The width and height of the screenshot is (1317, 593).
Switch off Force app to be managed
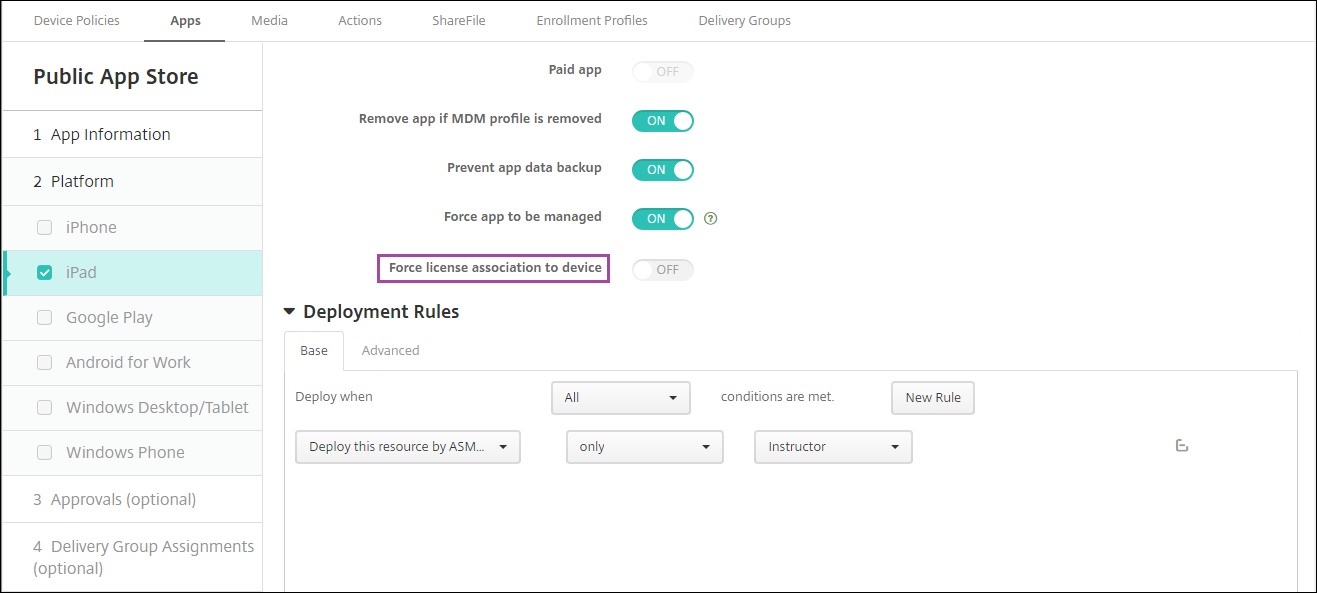tap(662, 219)
